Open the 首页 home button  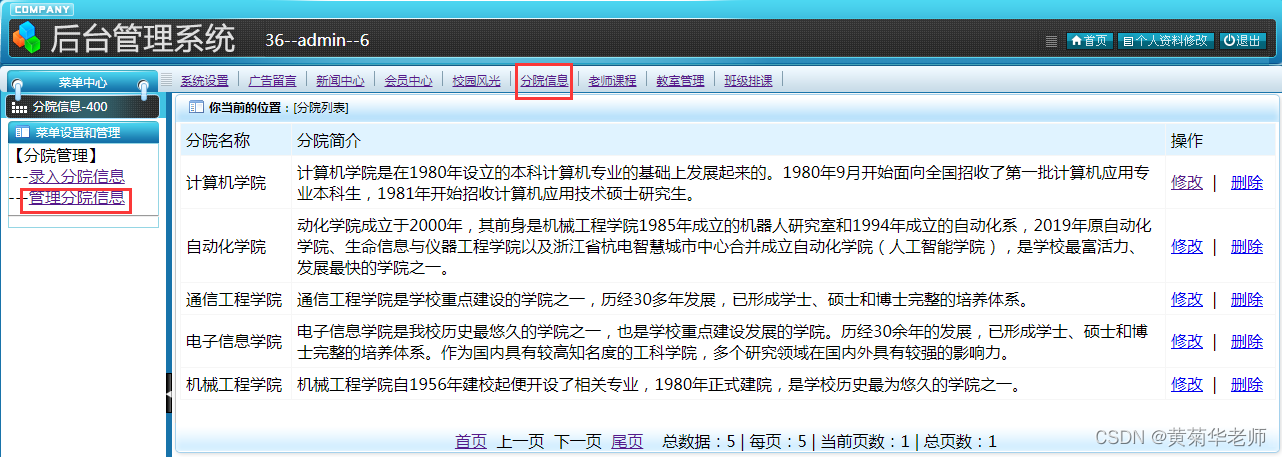1088,41
